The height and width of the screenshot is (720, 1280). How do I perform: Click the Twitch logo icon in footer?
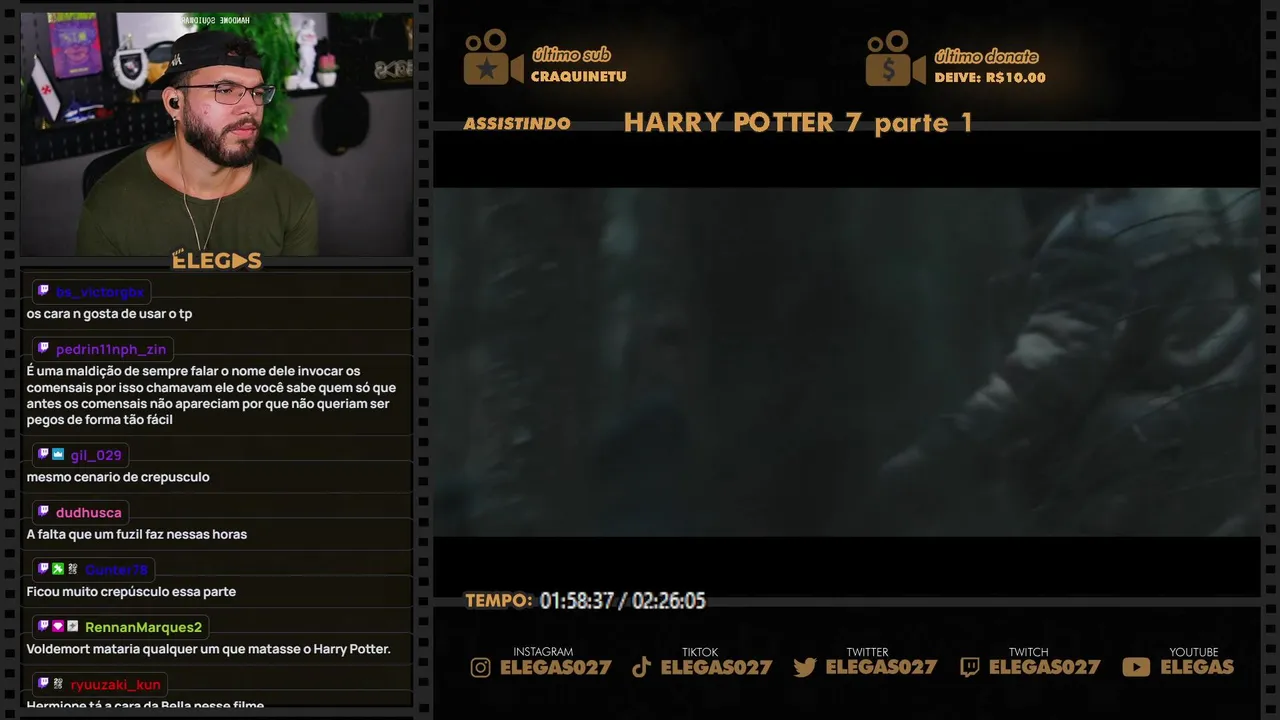pos(969,667)
